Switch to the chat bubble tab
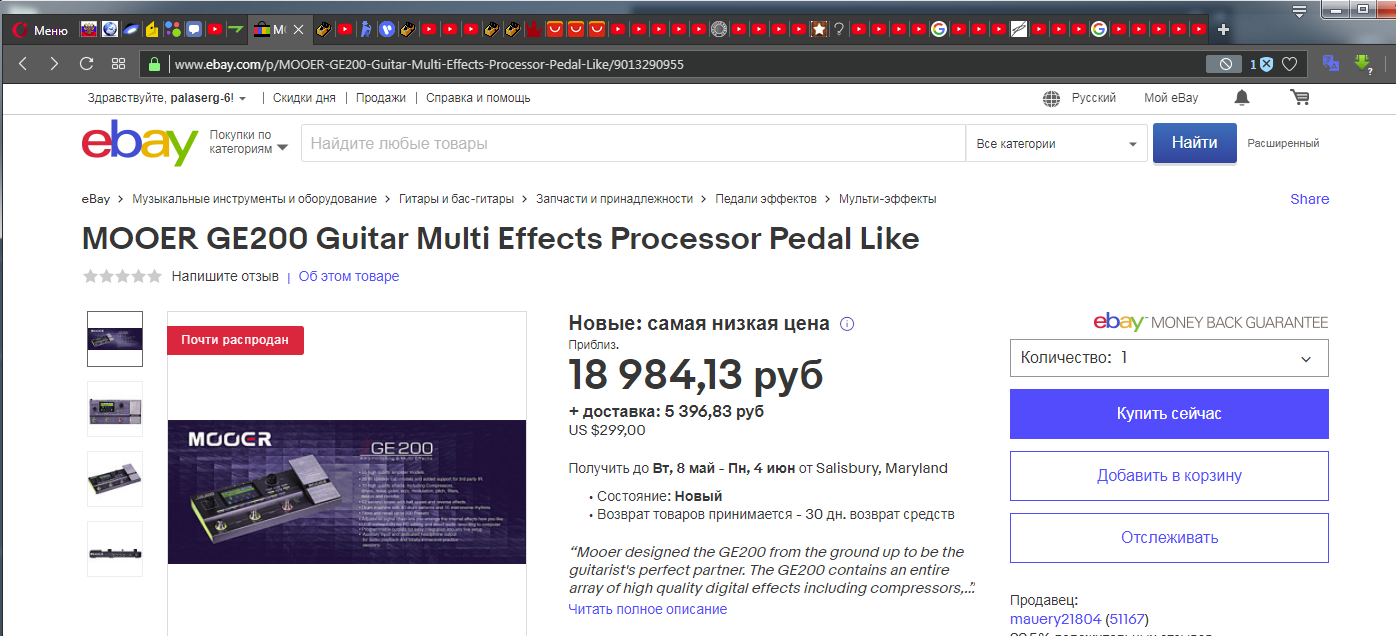 pyautogui.click(x=193, y=30)
